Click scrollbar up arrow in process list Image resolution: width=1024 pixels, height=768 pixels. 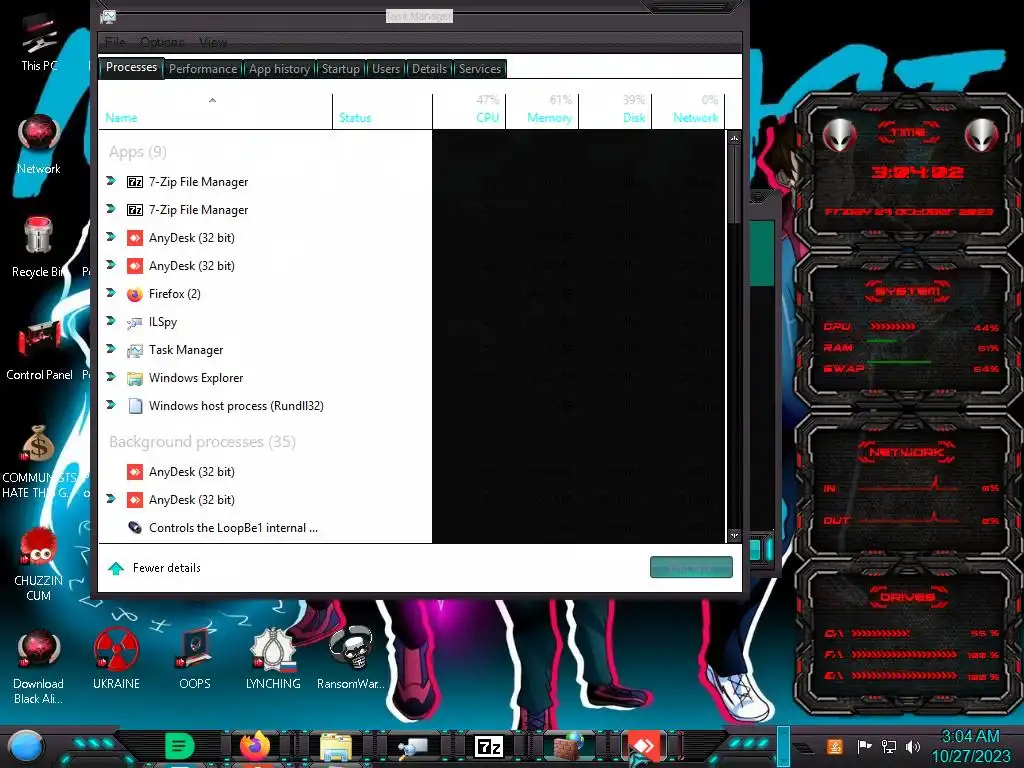pyautogui.click(x=734, y=138)
